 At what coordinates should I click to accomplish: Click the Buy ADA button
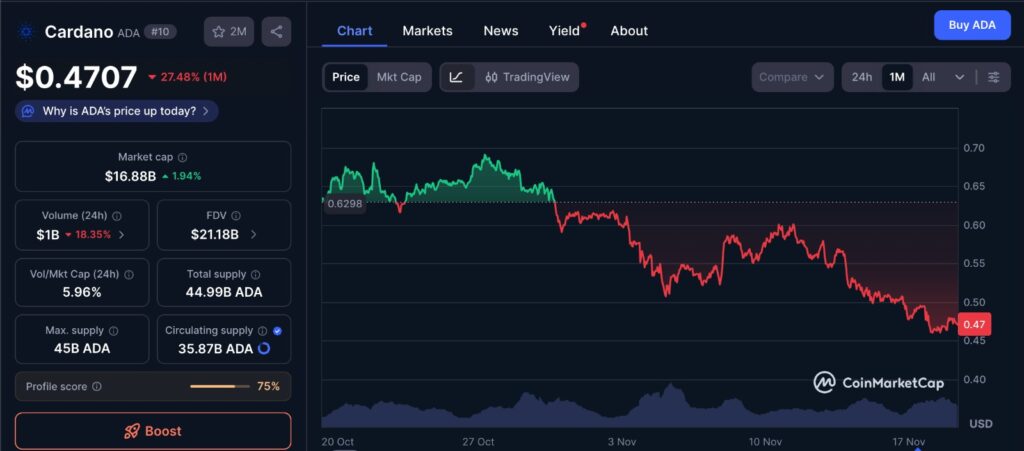(x=972, y=25)
